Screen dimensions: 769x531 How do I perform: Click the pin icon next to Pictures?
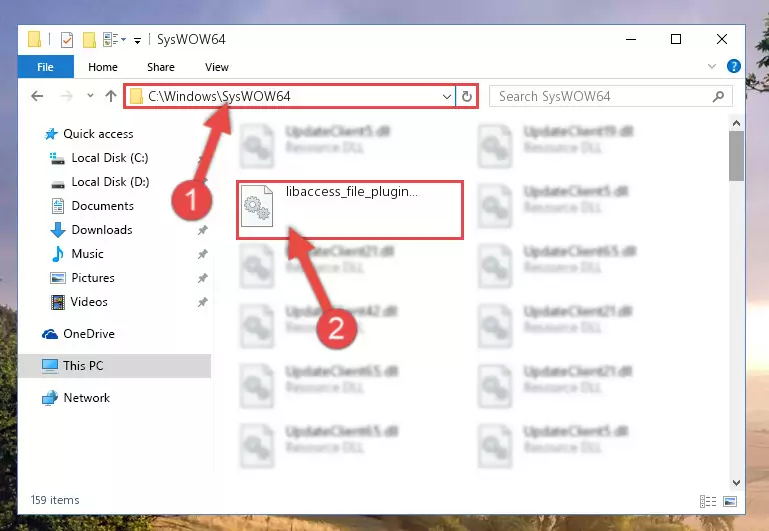pos(203,278)
